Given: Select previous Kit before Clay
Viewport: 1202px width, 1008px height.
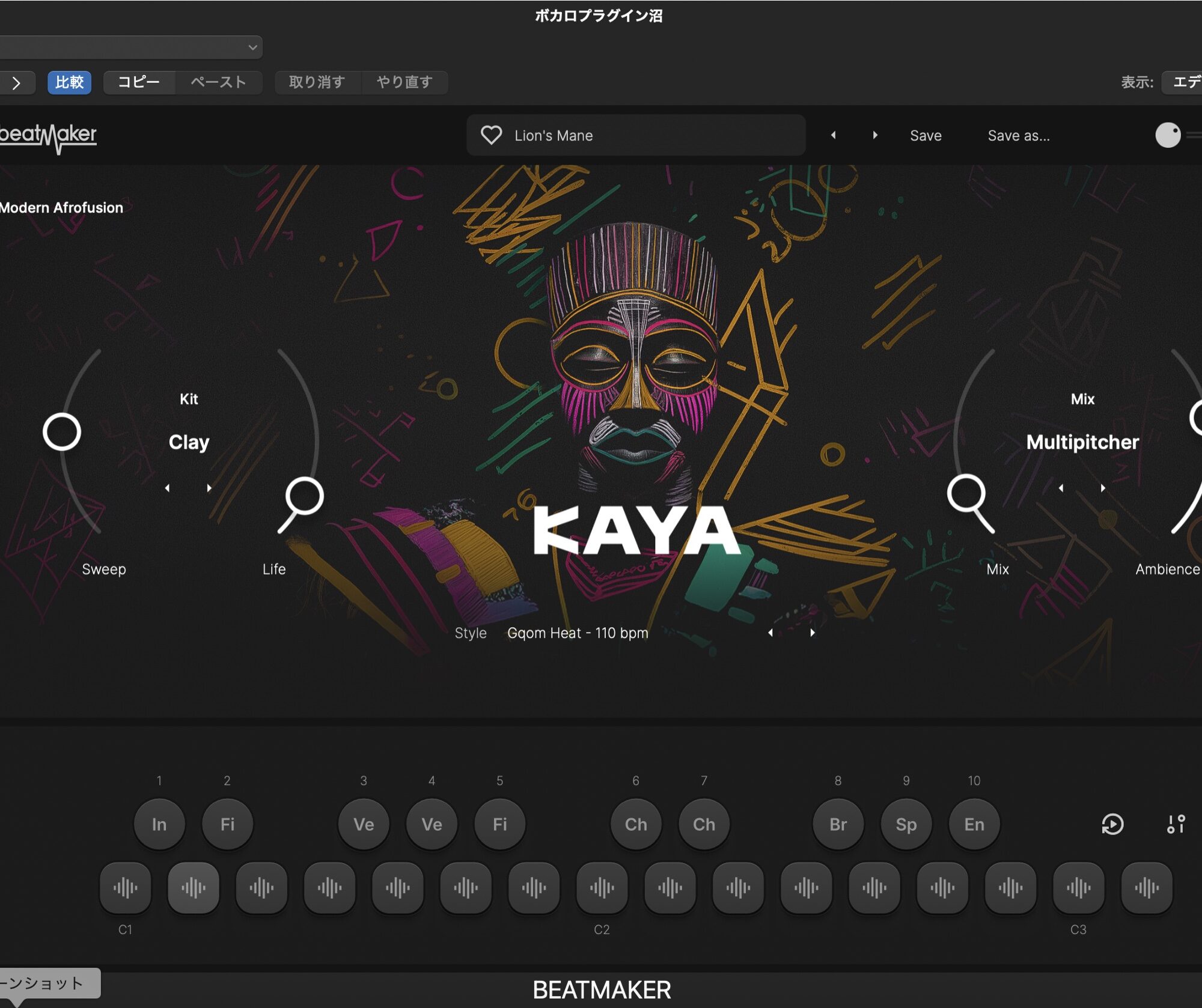Looking at the screenshot, I should click(167, 488).
